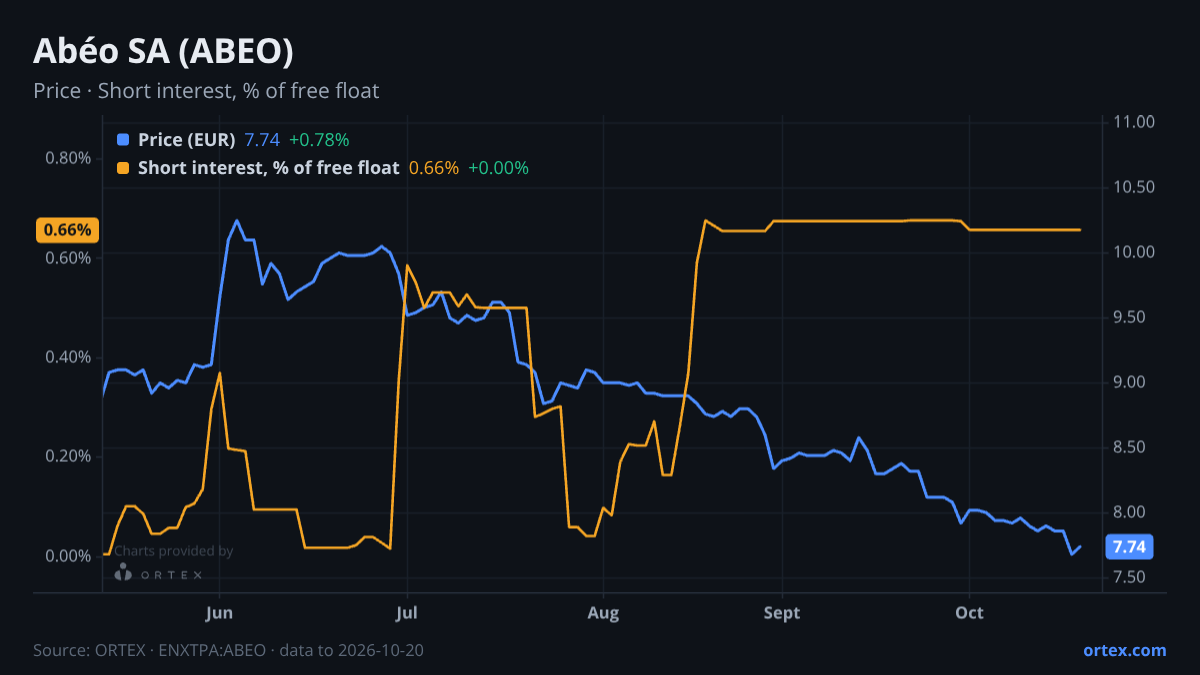Click the orange Short interest legend swatch
This screenshot has width=1200, height=675.
(x=123, y=168)
